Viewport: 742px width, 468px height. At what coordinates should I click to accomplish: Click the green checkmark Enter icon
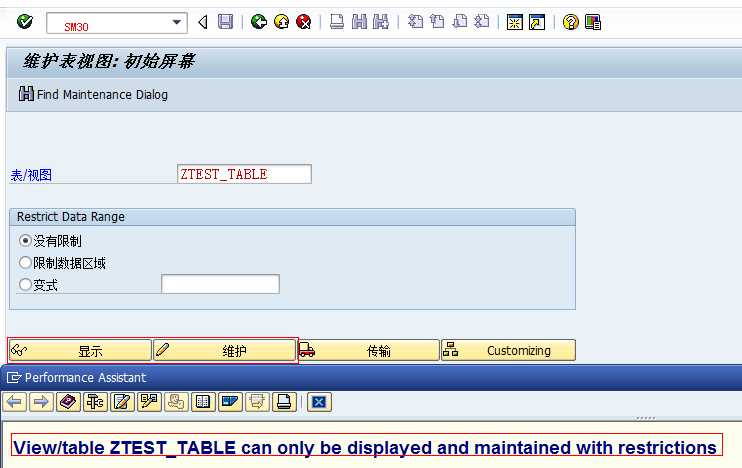tap(25, 22)
